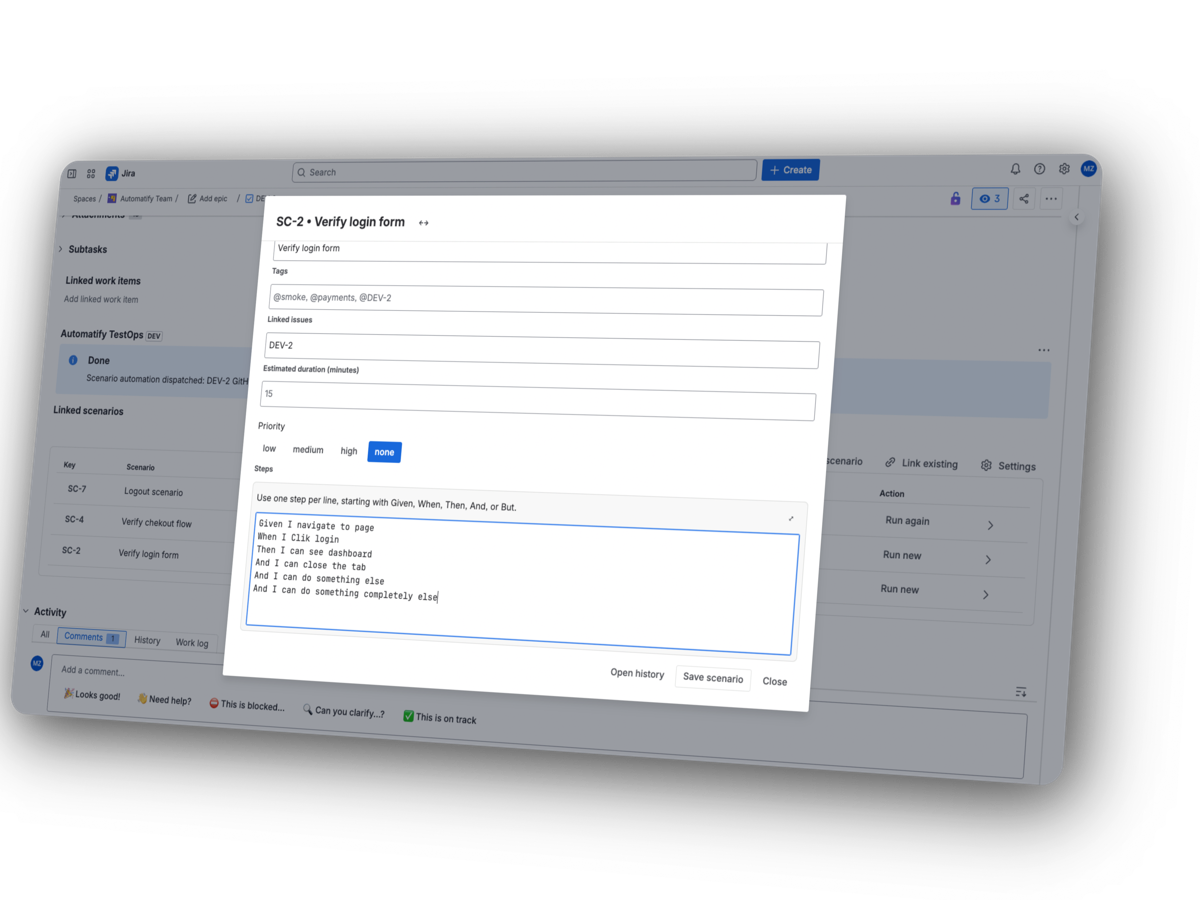Focus the Jira search box
This screenshot has width=1200, height=900.
(525, 171)
